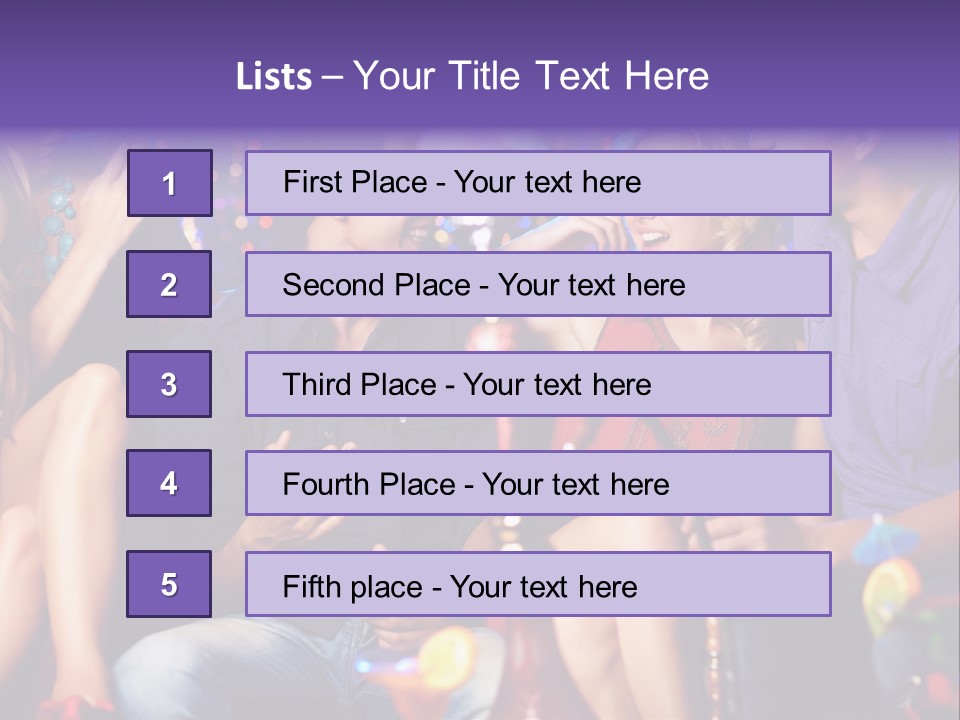Select the Third Place text box

pos(538,384)
